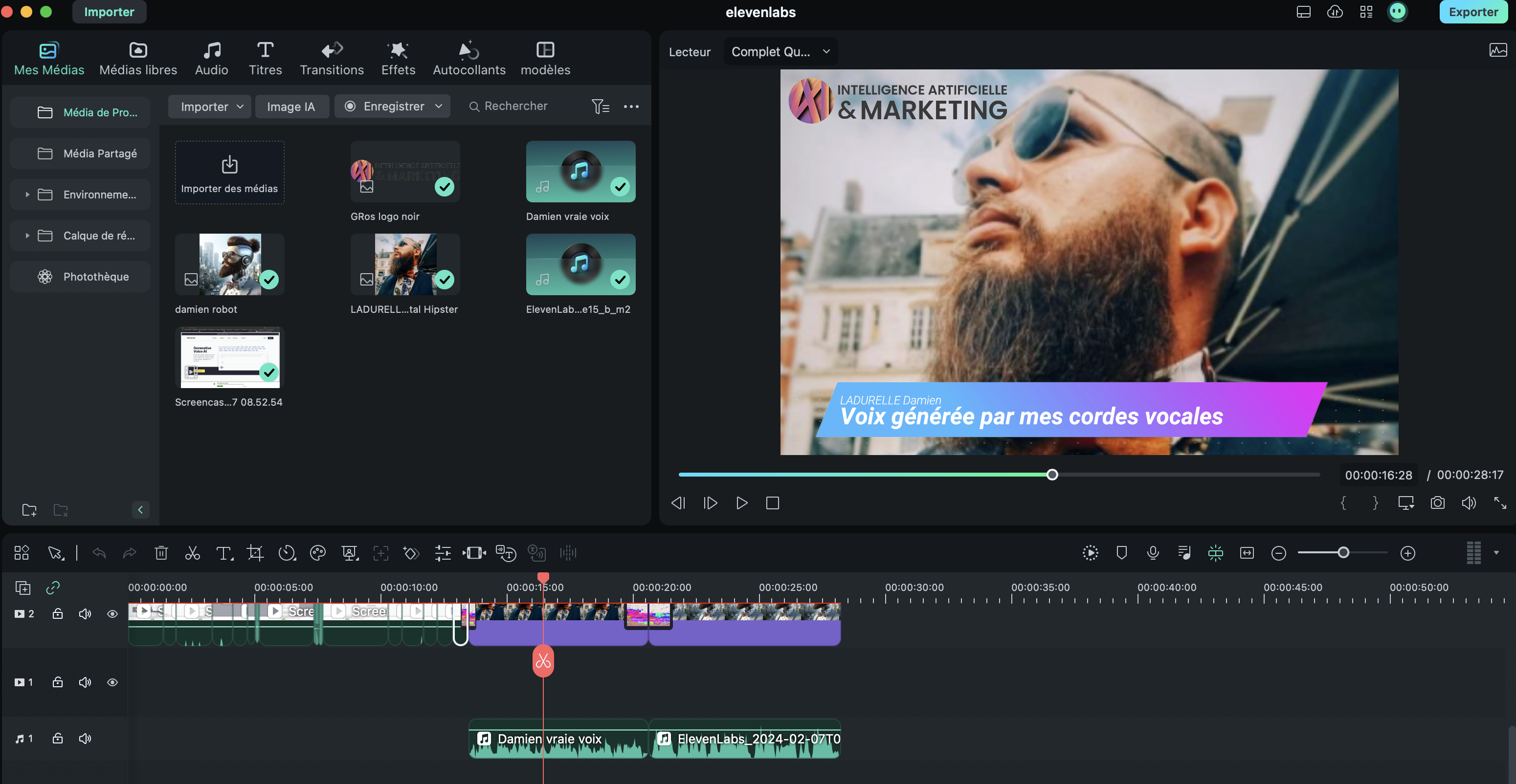The height and width of the screenshot is (784, 1516).
Task: Open the Importer dropdown in media panel
Action: (x=210, y=107)
